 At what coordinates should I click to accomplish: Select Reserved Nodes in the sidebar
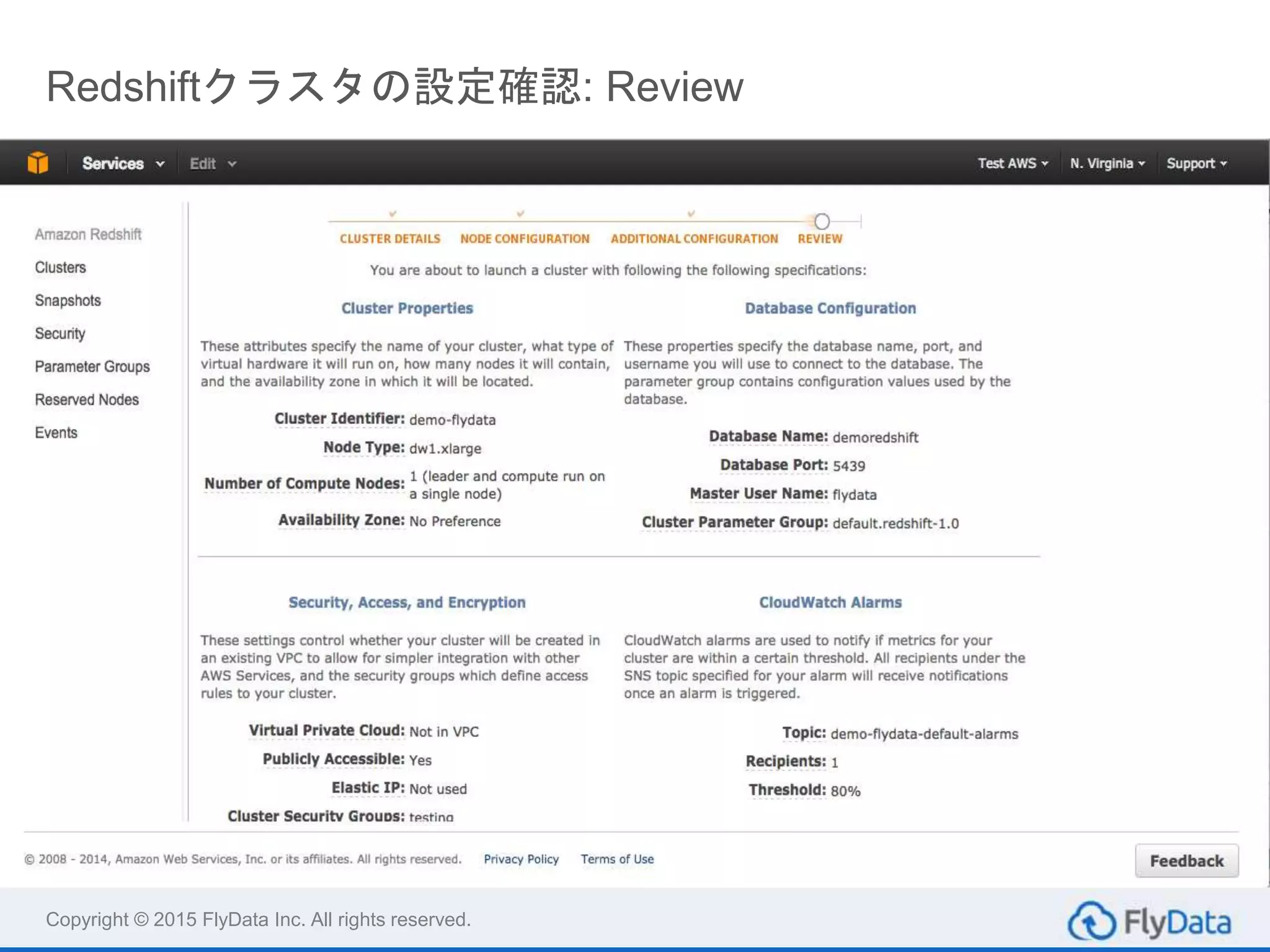click(87, 400)
